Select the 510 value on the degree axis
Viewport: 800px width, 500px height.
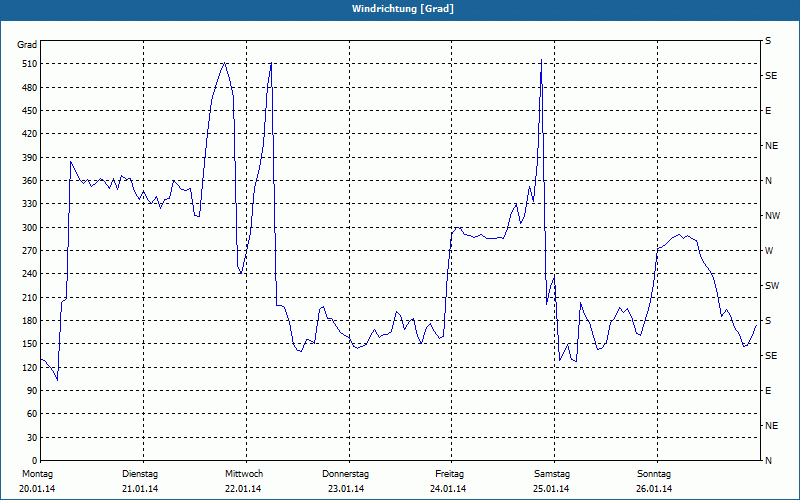coord(30,64)
